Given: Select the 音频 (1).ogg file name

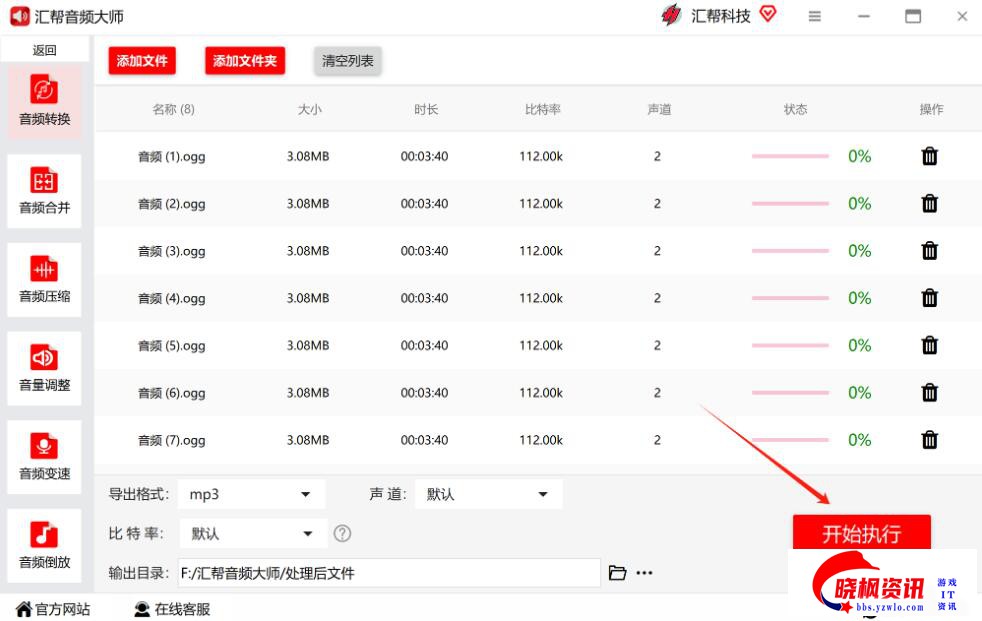Looking at the screenshot, I should 172,157.
